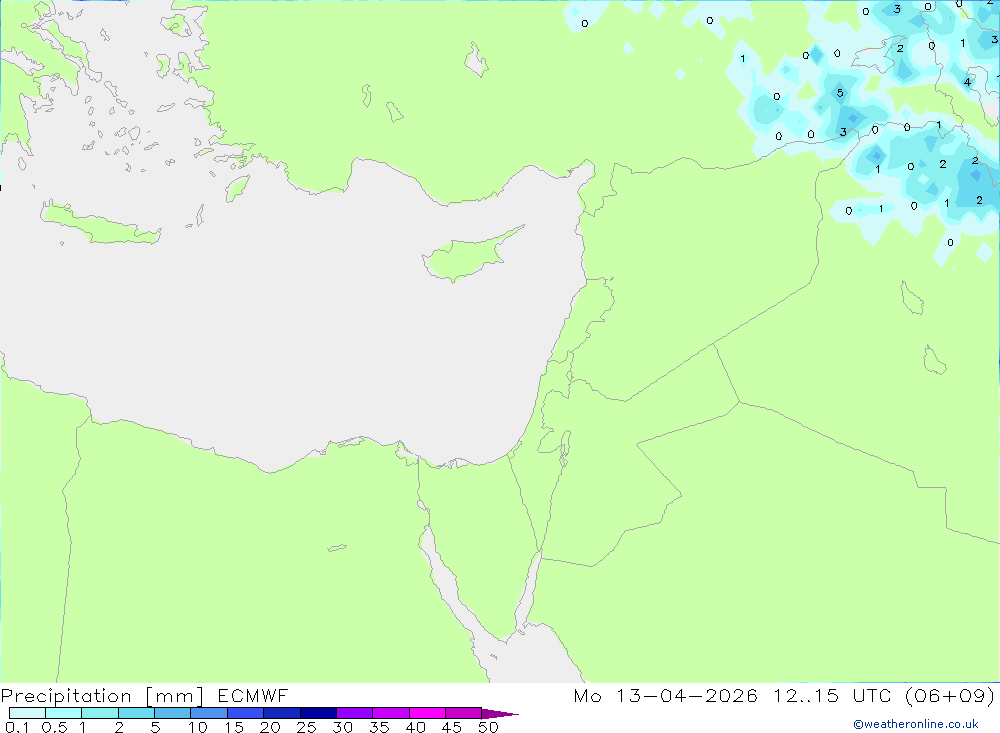Click the island of Crete on the map
This screenshot has width=1000, height=733.
pyautogui.click(x=99, y=224)
